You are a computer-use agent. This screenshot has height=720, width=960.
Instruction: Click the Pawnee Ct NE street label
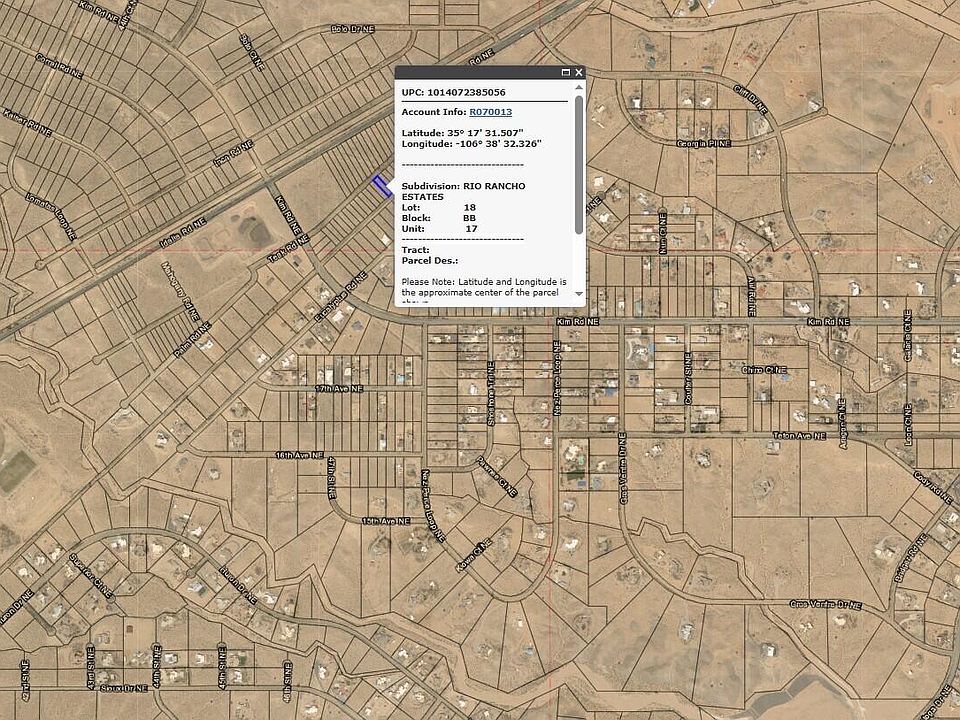click(496, 477)
